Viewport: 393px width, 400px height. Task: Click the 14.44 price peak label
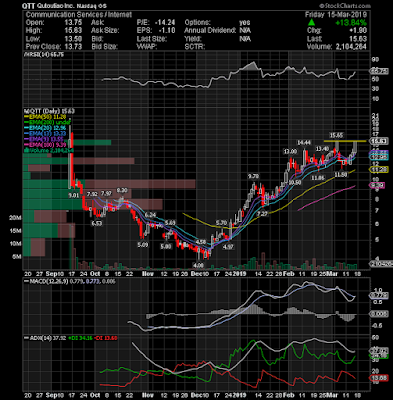[x=304, y=143]
